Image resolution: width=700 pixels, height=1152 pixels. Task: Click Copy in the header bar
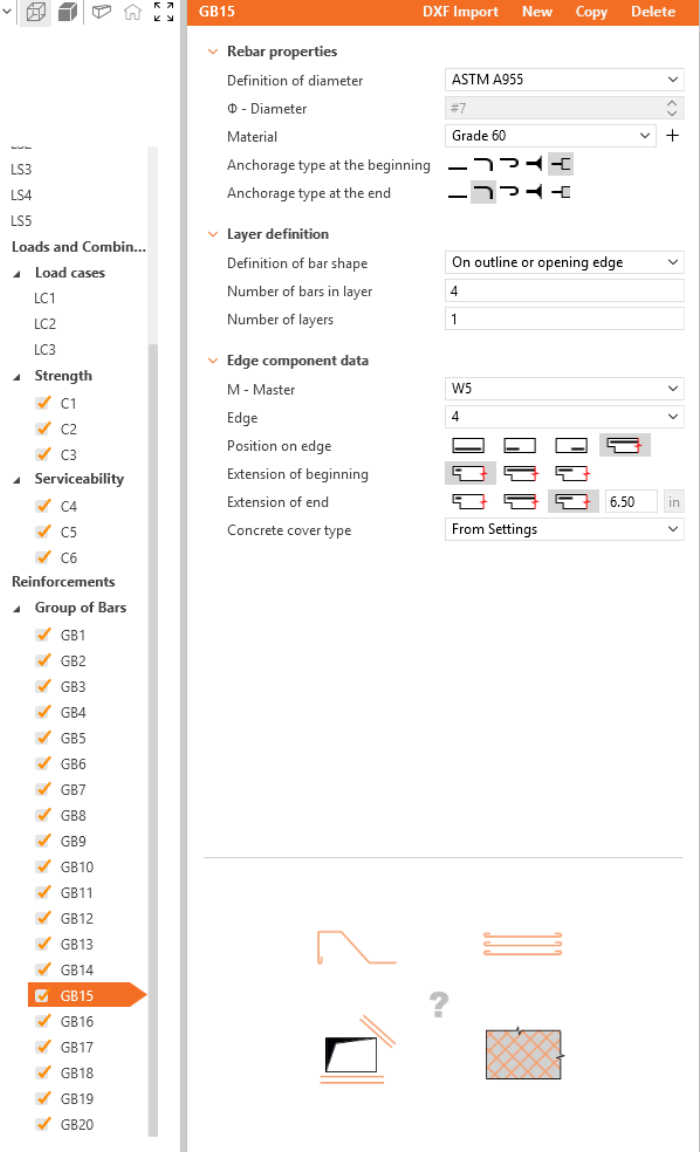(x=591, y=12)
